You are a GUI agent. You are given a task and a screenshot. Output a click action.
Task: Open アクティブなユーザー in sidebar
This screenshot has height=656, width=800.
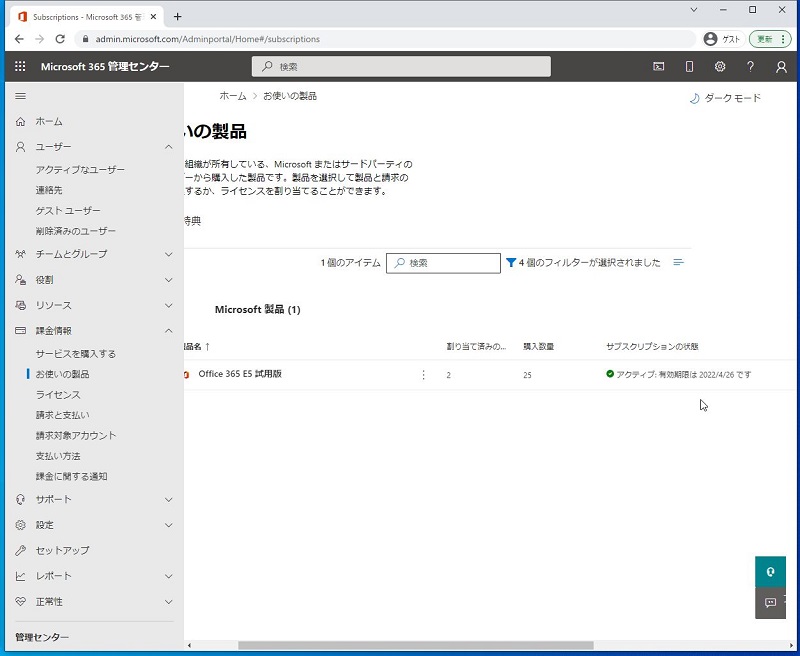pyautogui.click(x=80, y=169)
